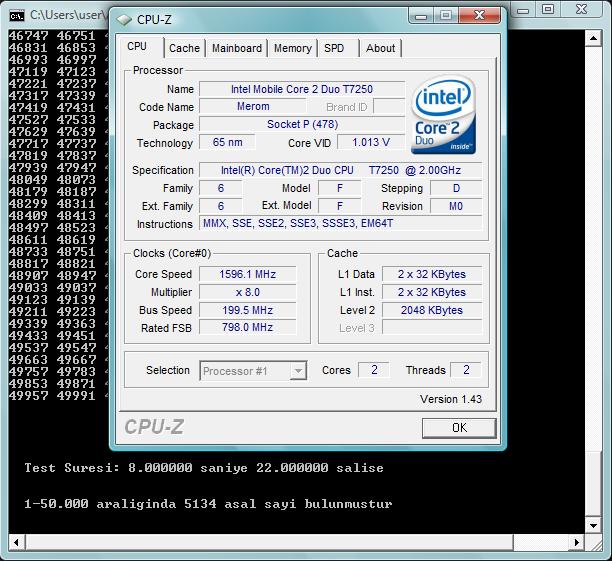Click the Core Speed value '1596.1 MHz'
This screenshot has width=612, height=561.
tap(247, 274)
